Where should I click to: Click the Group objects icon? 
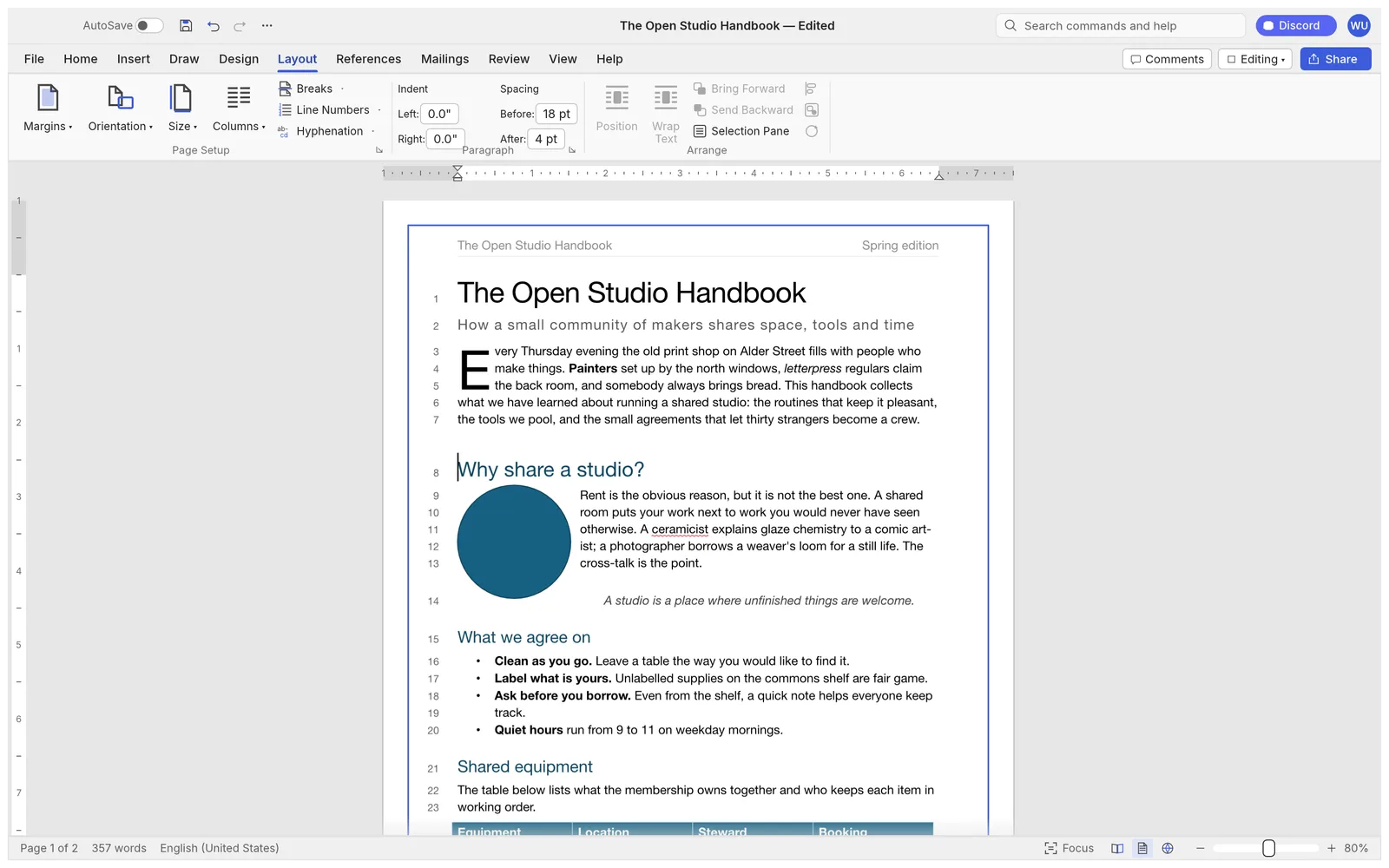tap(812, 110)
